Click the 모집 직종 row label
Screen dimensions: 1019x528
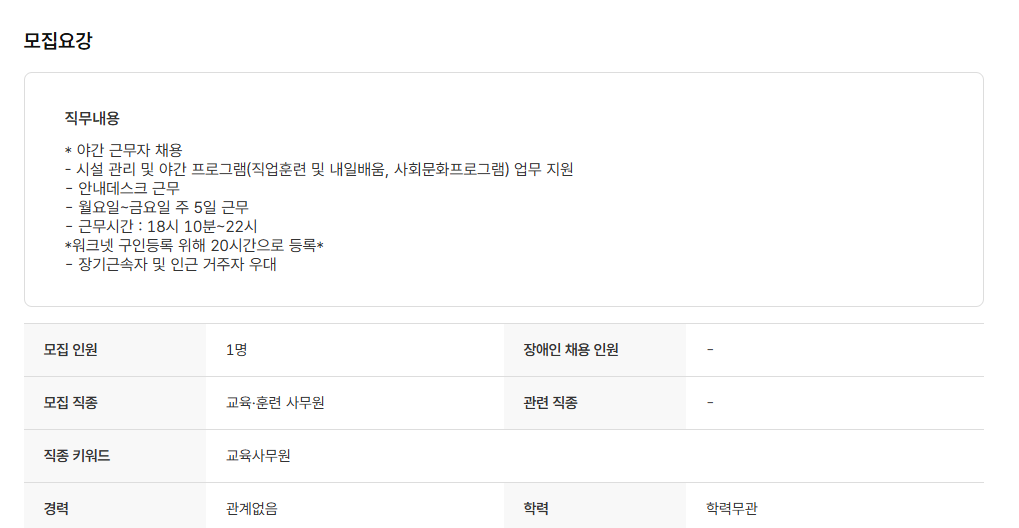[71, 403]
